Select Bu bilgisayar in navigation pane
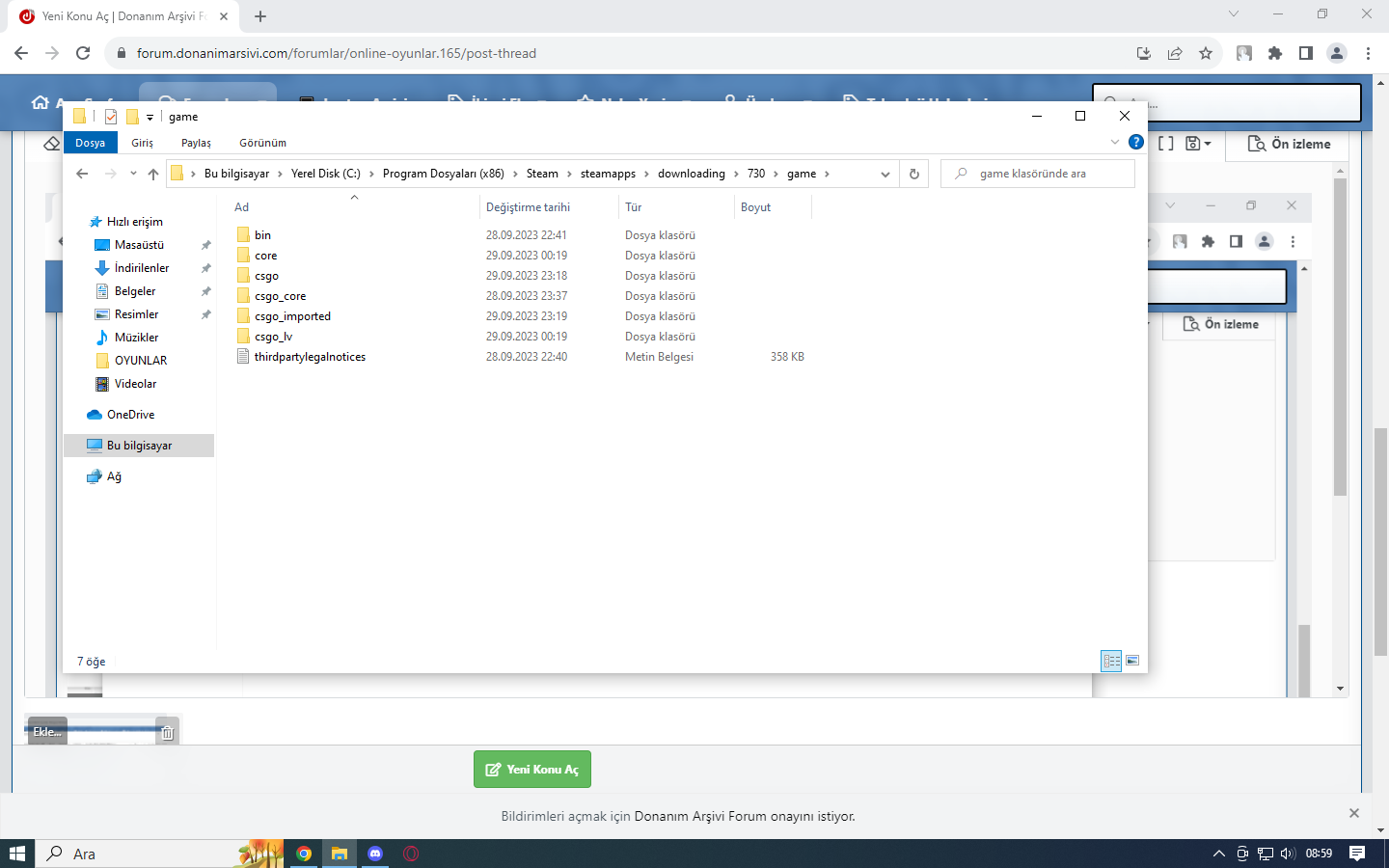Image resolution: width=1389 pixels, height=868 pixels. tap(139, 446)
